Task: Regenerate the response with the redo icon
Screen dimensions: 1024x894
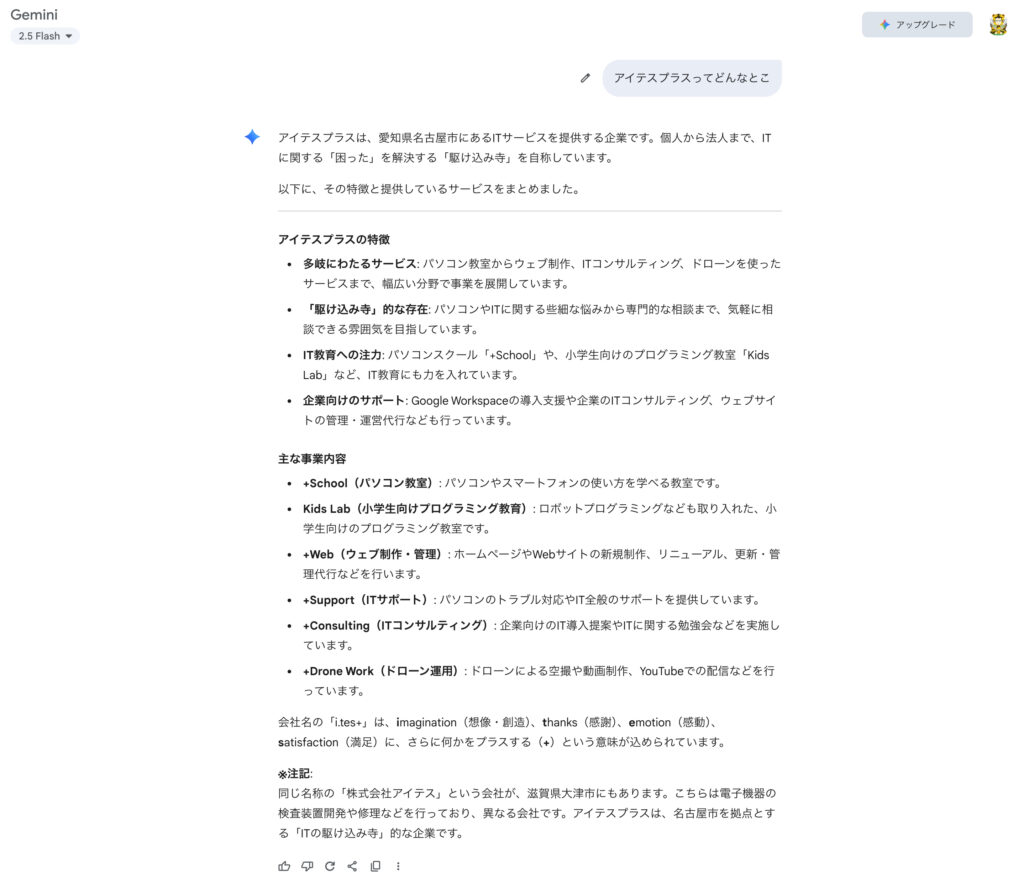Action: (330, 866)
